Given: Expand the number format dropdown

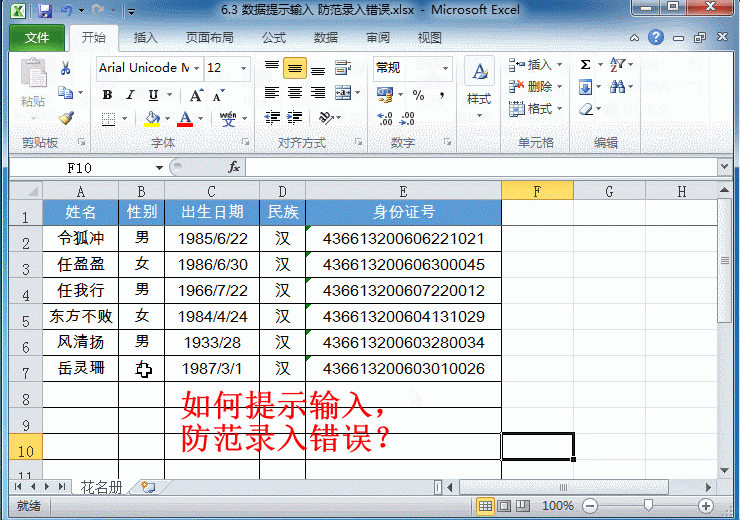Looking at the screenshot, I should click(445, 68).
